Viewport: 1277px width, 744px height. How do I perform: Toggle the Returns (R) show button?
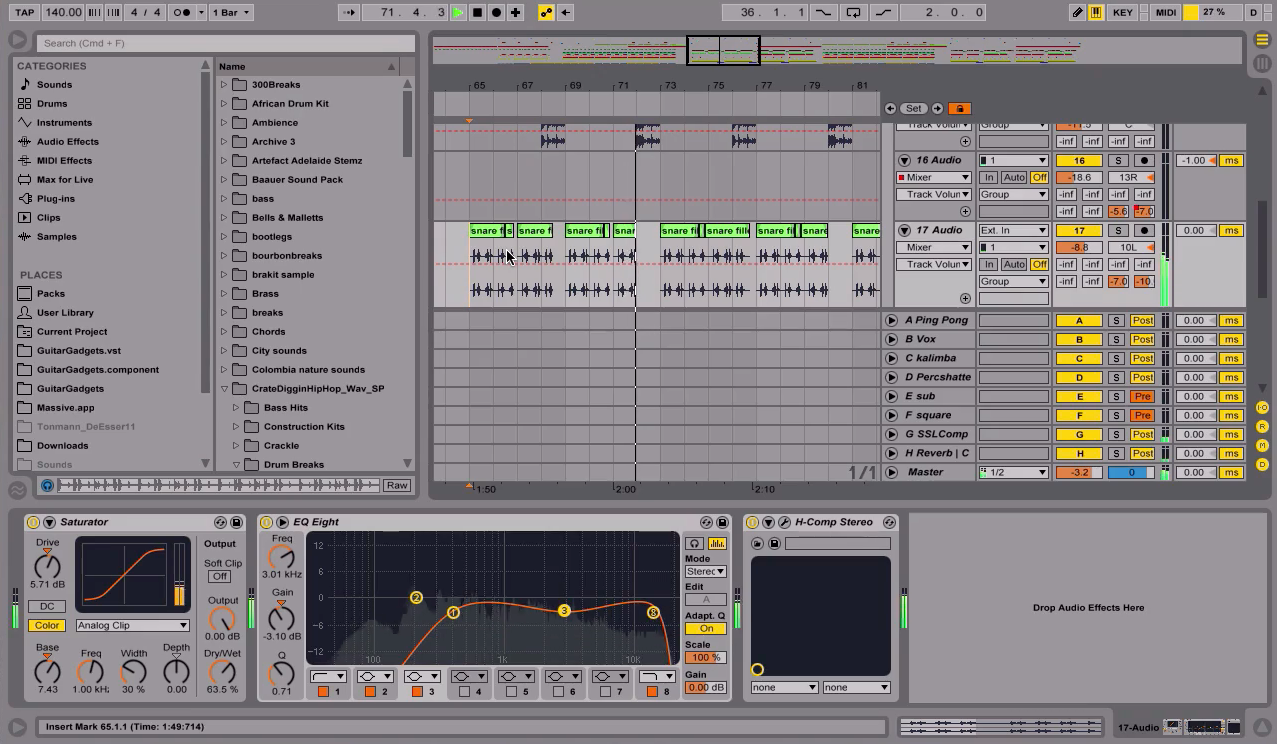click(1262, 427)
